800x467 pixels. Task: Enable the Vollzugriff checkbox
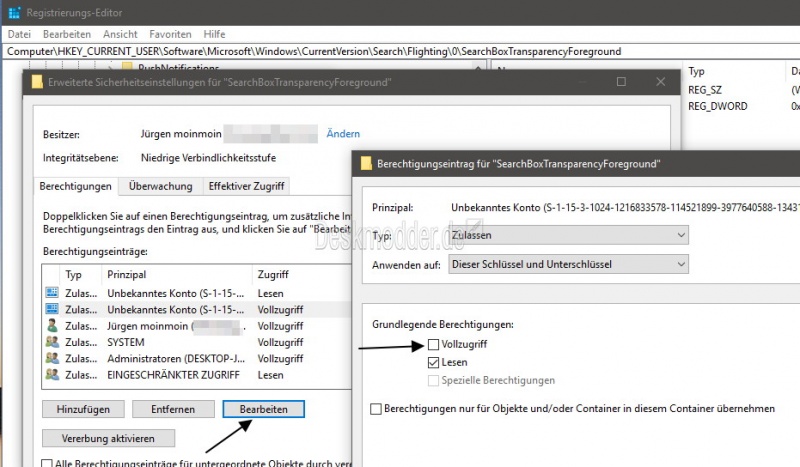click(433, 345)
